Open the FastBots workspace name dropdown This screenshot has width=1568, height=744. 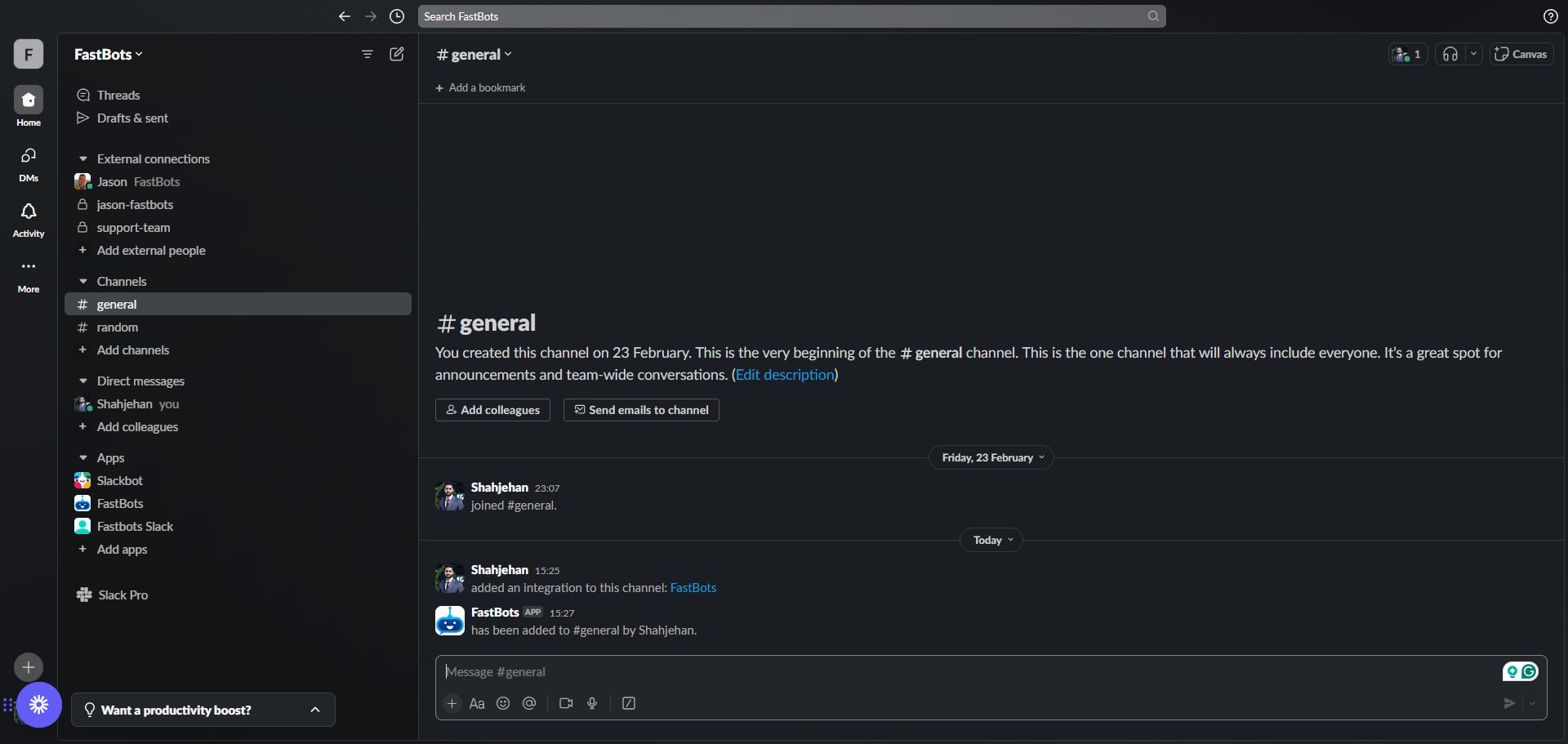(x=109, y=54)
